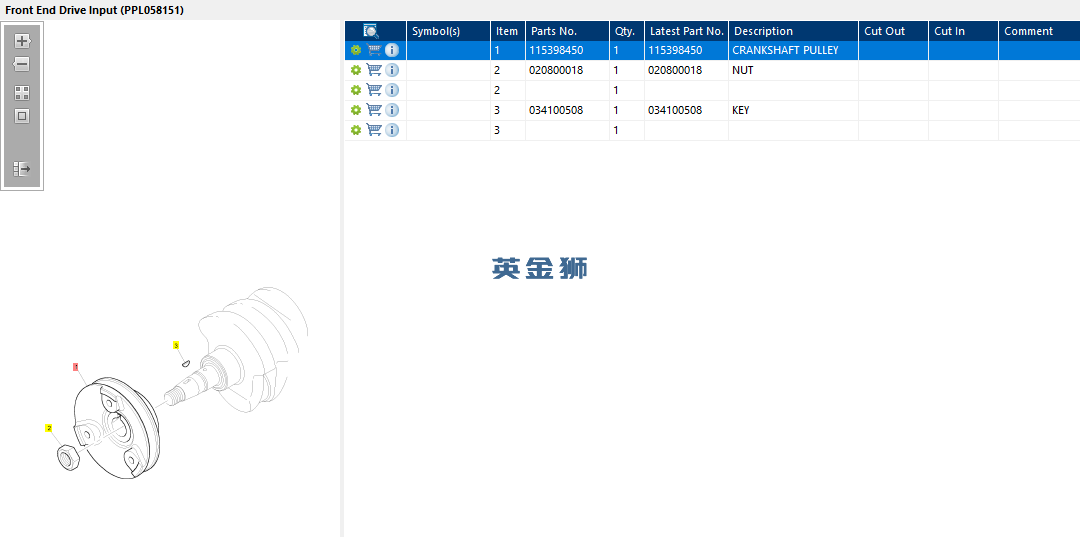Click gear icon for CRANKSHAFT PULLEY row
Viewport: 1080px width, 537px height.
(355, 50)
